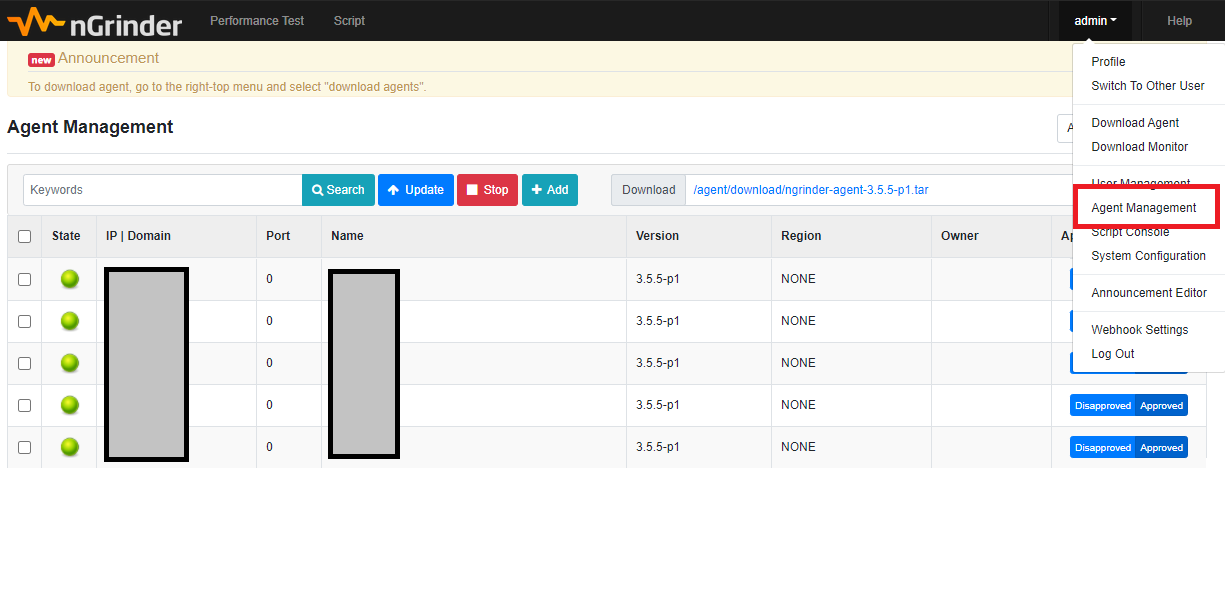
Task: Log Out of the admin account
Action: click(1112, 354)
